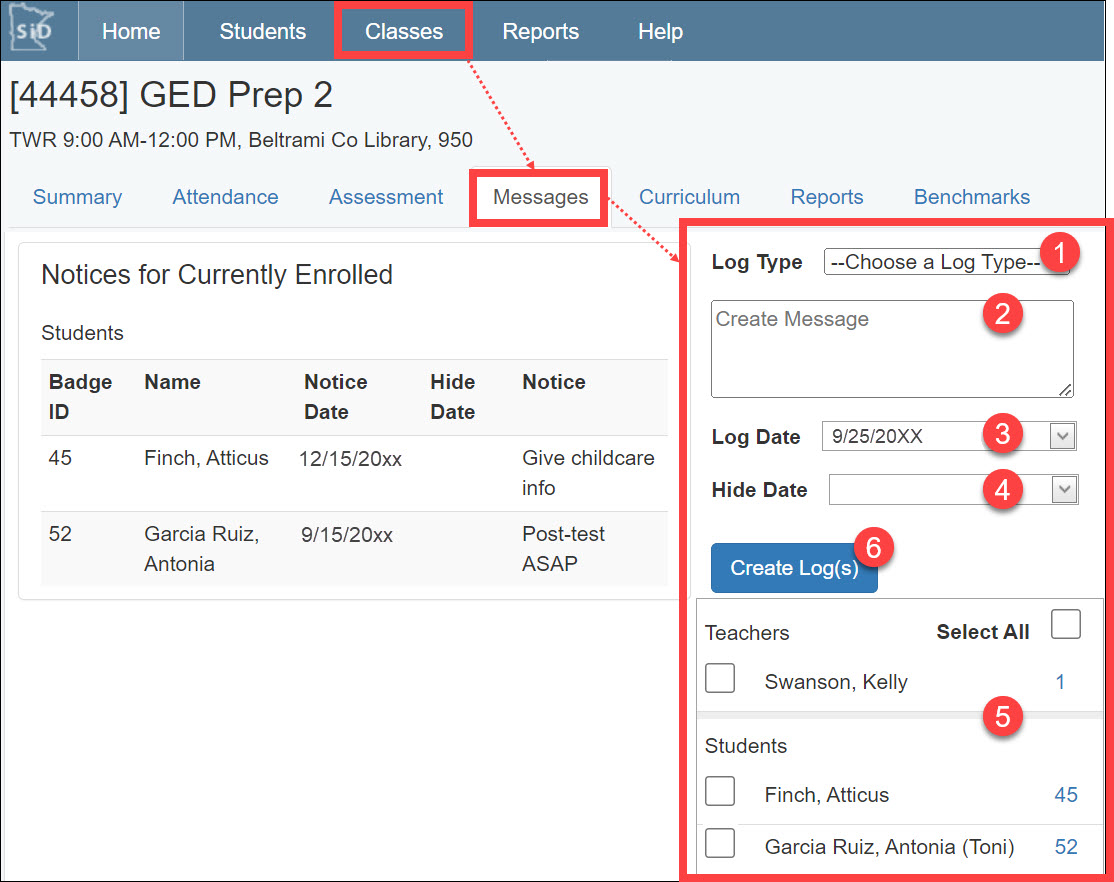Switch to the Assessment tab
The height and width of the screenshot is (882, 1114).
pos(386,197)
